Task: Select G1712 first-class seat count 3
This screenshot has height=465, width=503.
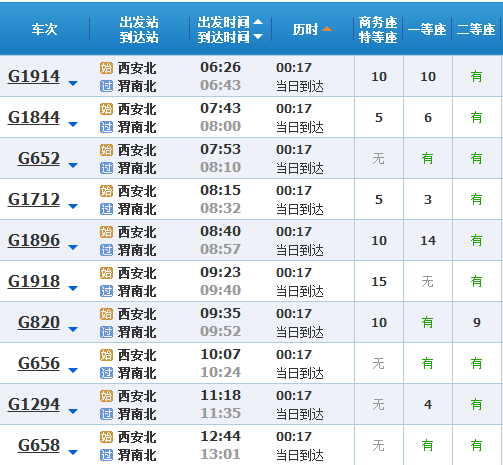Action: pos(428,200)
